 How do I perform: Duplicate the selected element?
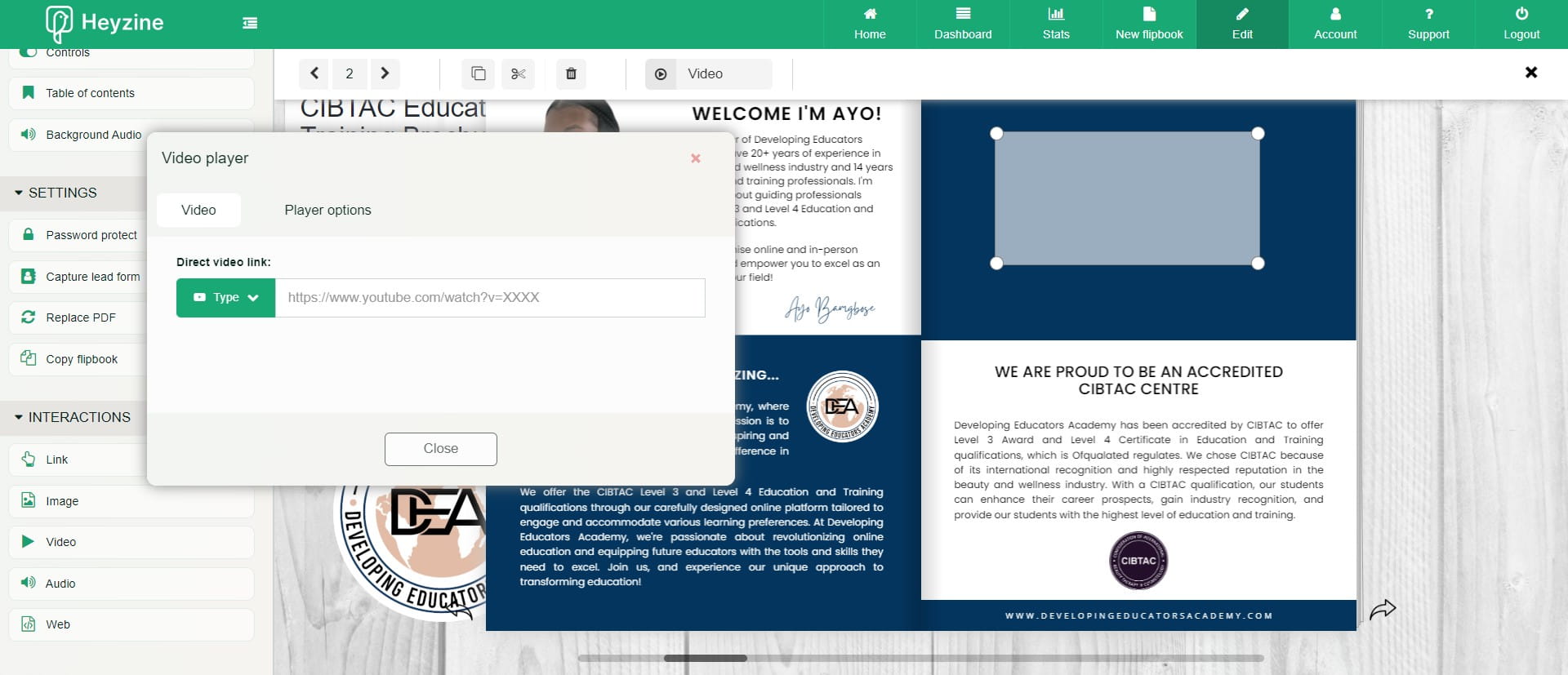pyautogui.click(x=479, y=73)
